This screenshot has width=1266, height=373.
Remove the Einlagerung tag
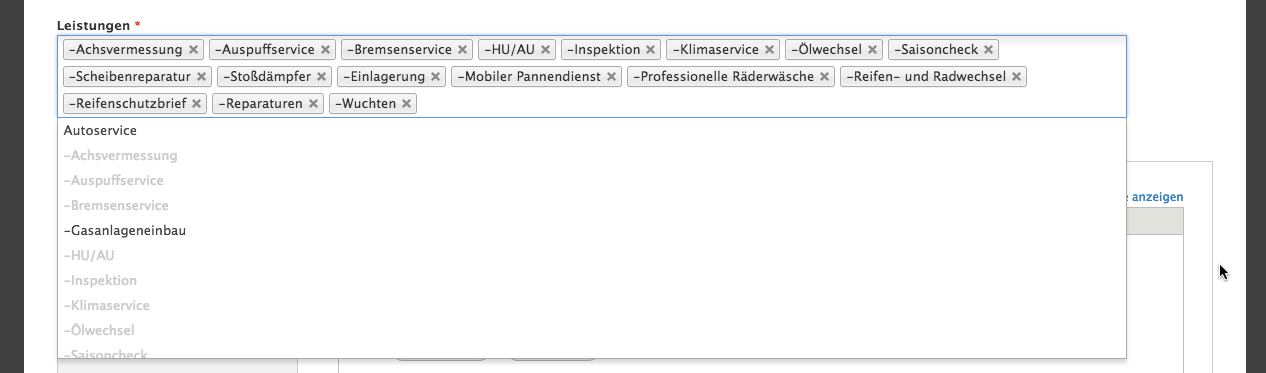(435, 76)
